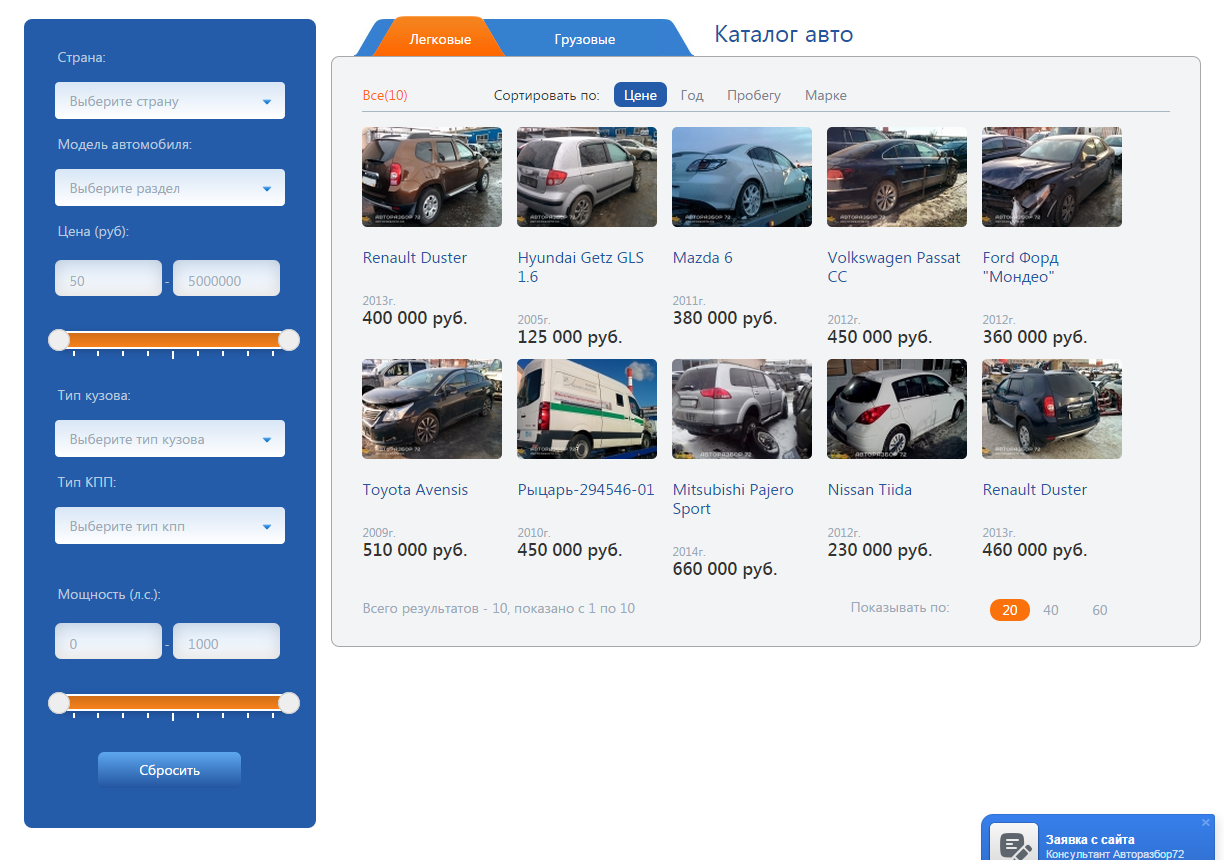Open the 460 000 руб. Renault Duster photo

(1052, 409)
